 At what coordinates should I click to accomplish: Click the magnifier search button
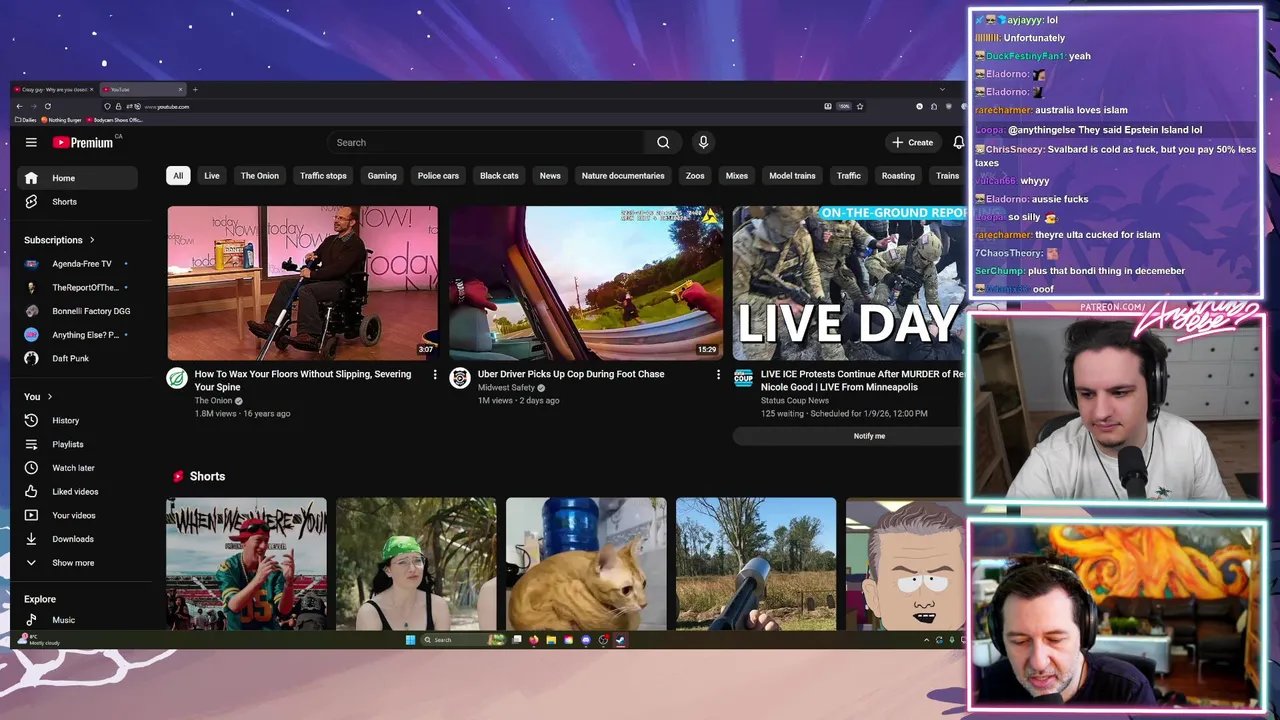[x=663, y=142]
